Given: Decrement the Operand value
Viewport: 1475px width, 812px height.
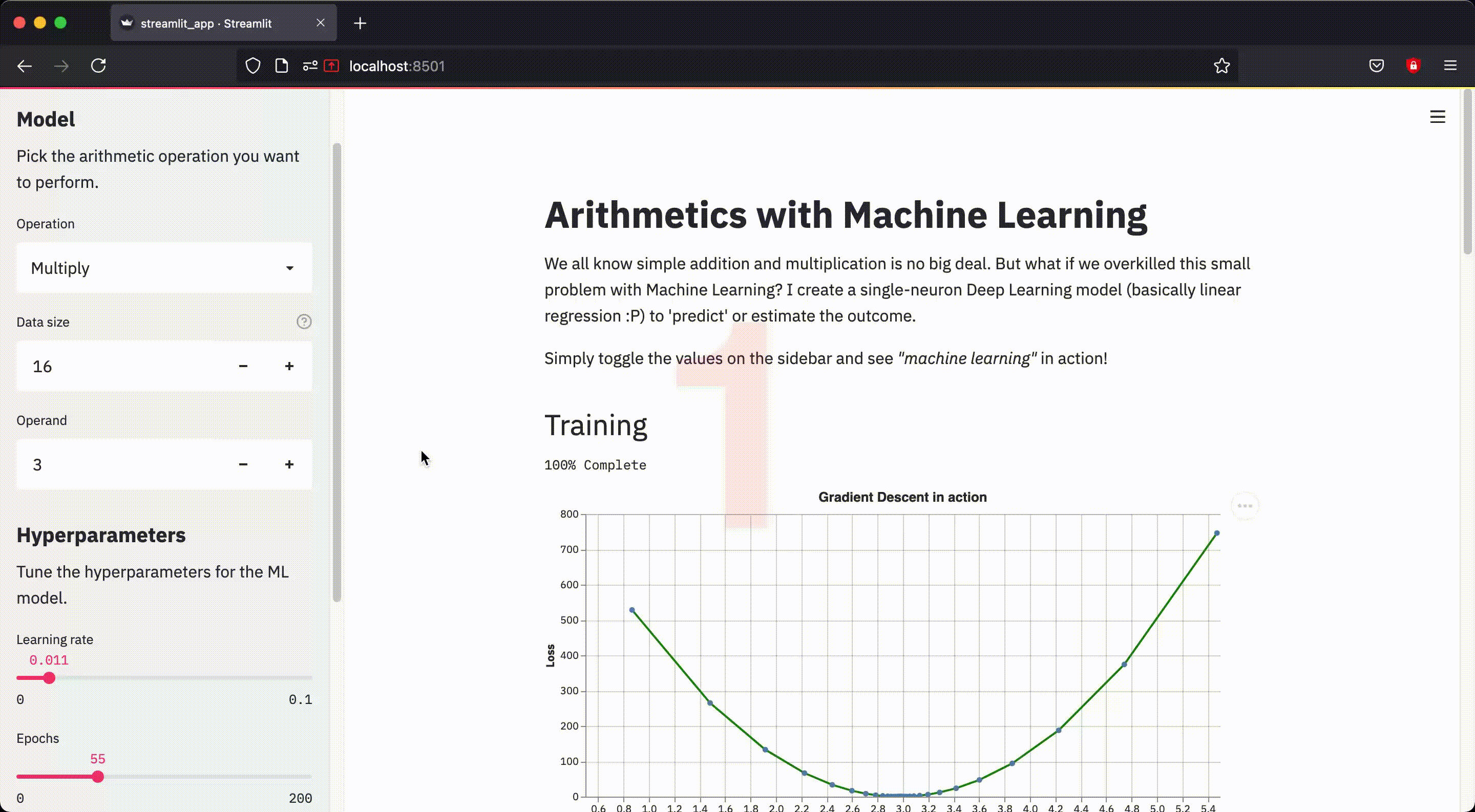Looking at the screenshot, I should [243, 465].
